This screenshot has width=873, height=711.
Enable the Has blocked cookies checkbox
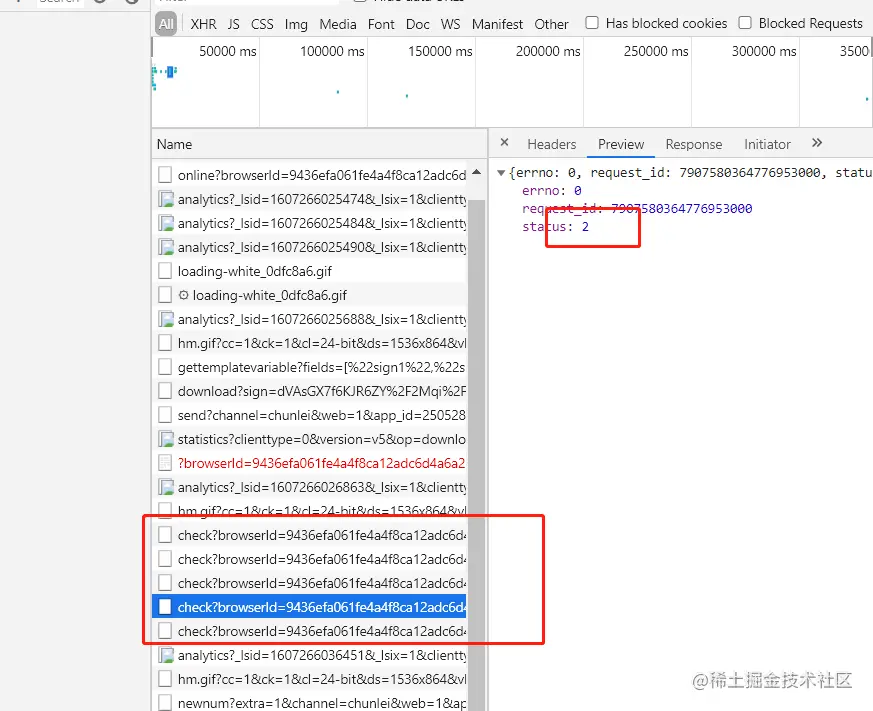pyautogui.click(x=590, y=22)
